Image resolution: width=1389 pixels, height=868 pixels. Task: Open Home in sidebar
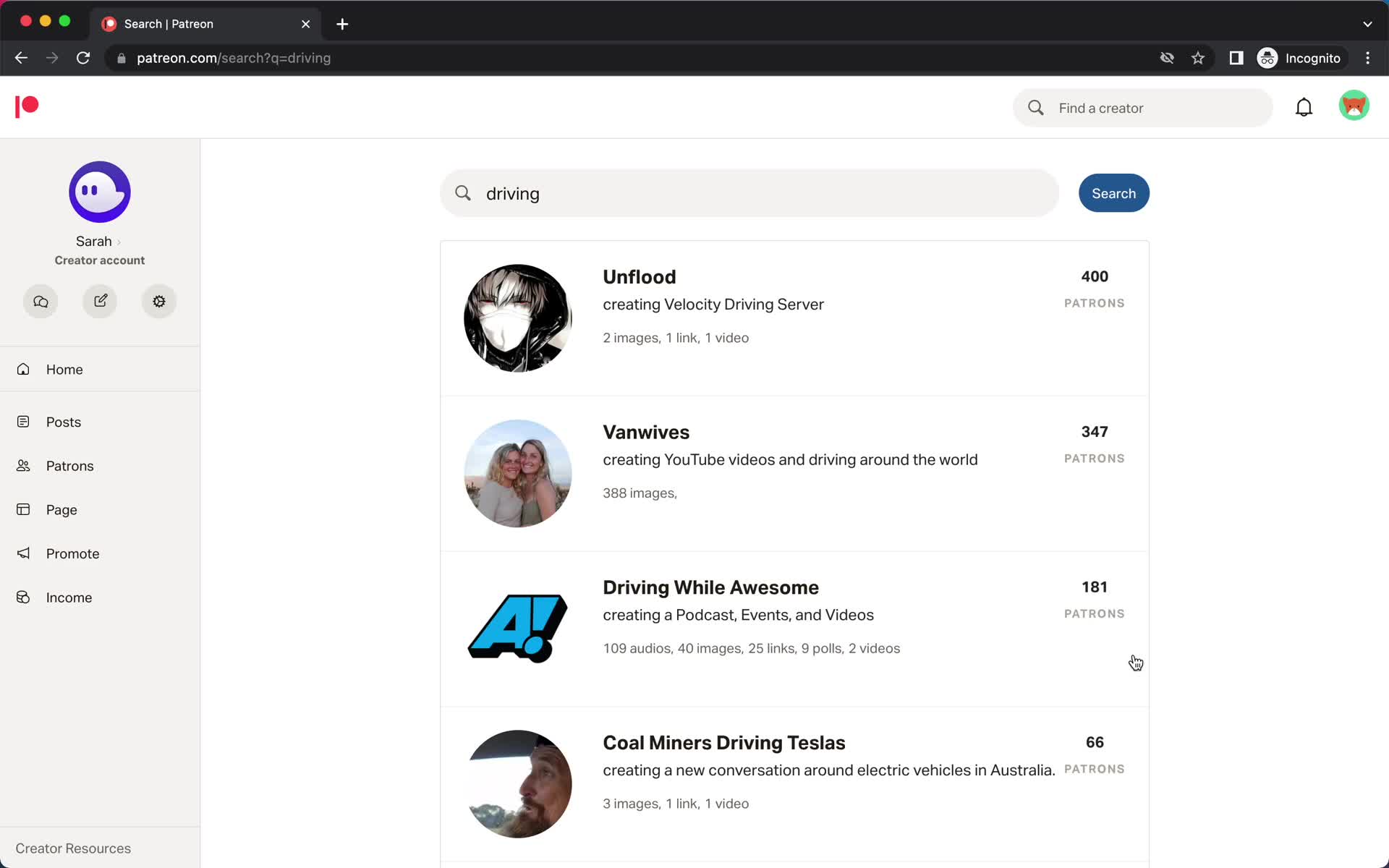[100, 369]
